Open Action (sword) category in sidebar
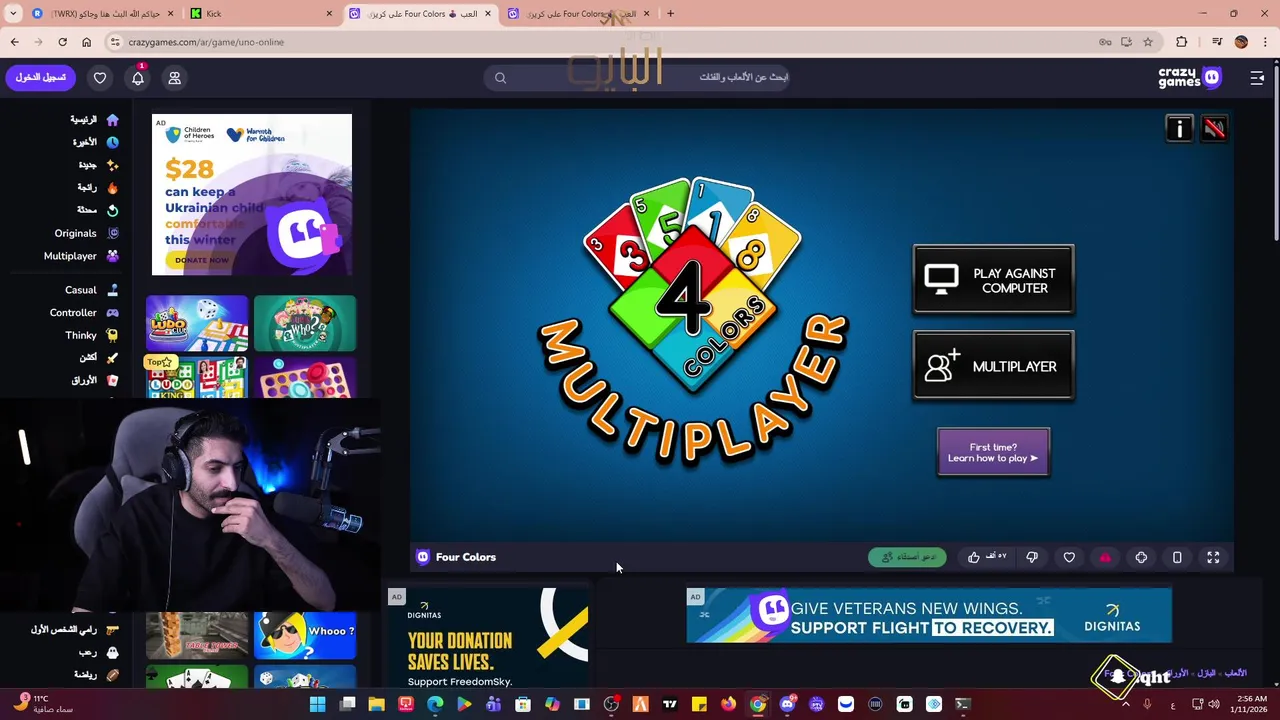Image resolution: width=1280 pixels, height=720 pixels. [x=99, y=357]
